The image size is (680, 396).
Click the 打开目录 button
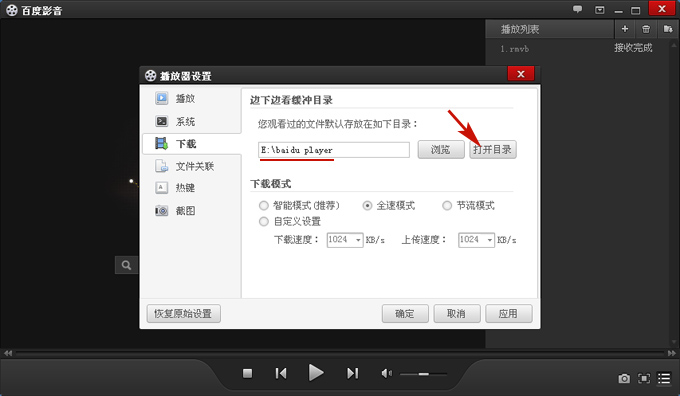pyautogui.click(x=493, y=150)
